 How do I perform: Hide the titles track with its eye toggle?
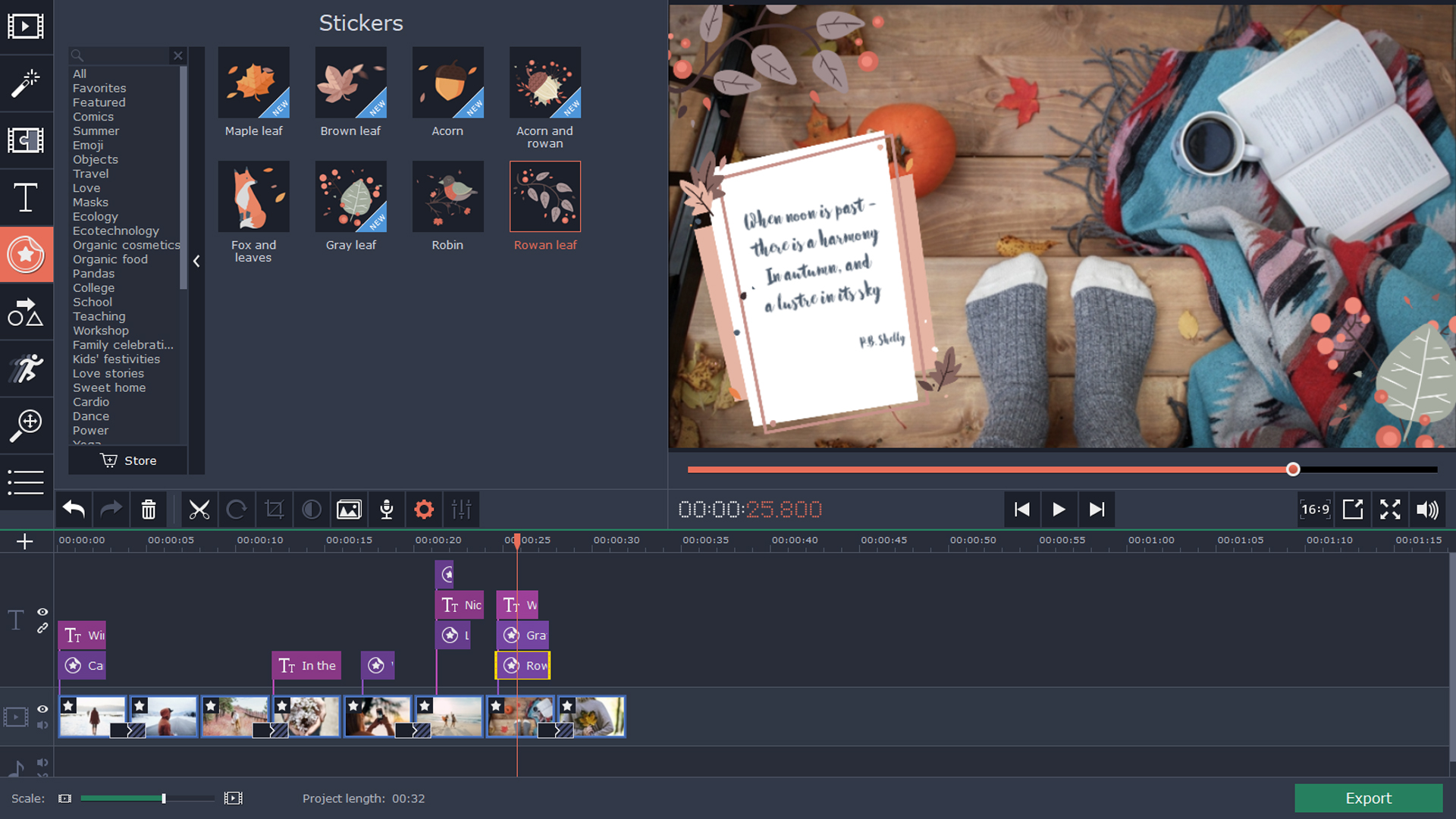[42, 612]
